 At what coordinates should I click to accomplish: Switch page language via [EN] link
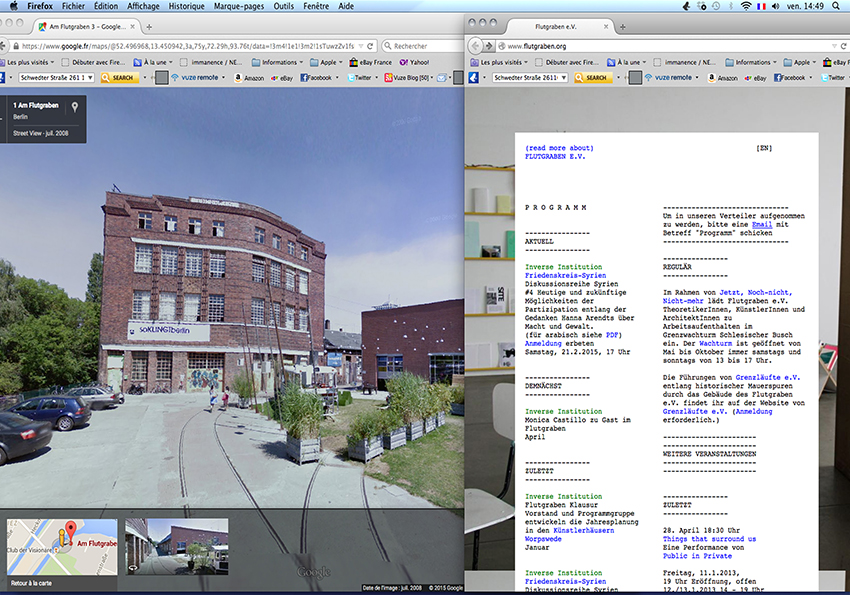pos(764,148)
